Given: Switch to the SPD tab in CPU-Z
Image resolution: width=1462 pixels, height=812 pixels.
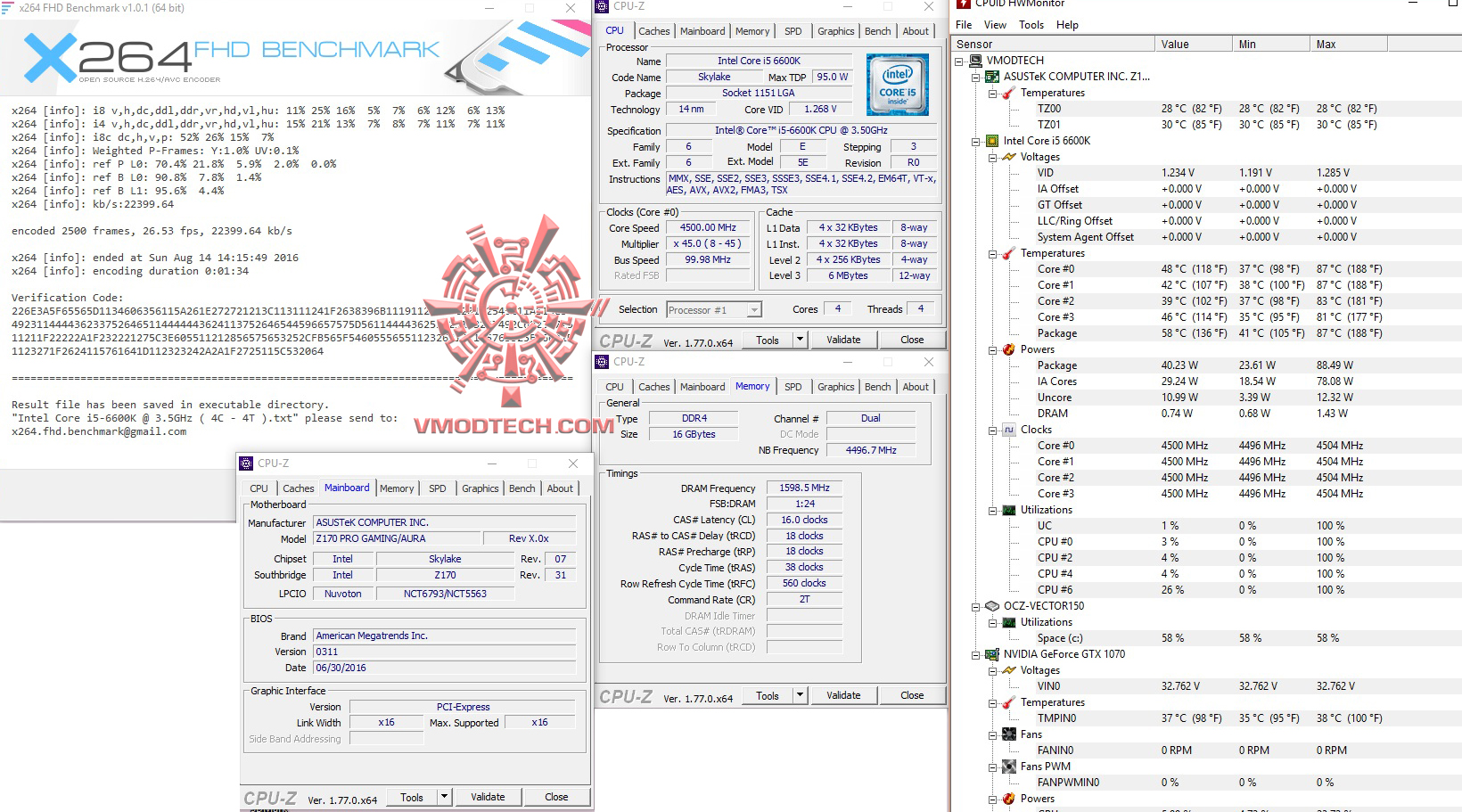Looking at the screenshot, I should [793, 30].
